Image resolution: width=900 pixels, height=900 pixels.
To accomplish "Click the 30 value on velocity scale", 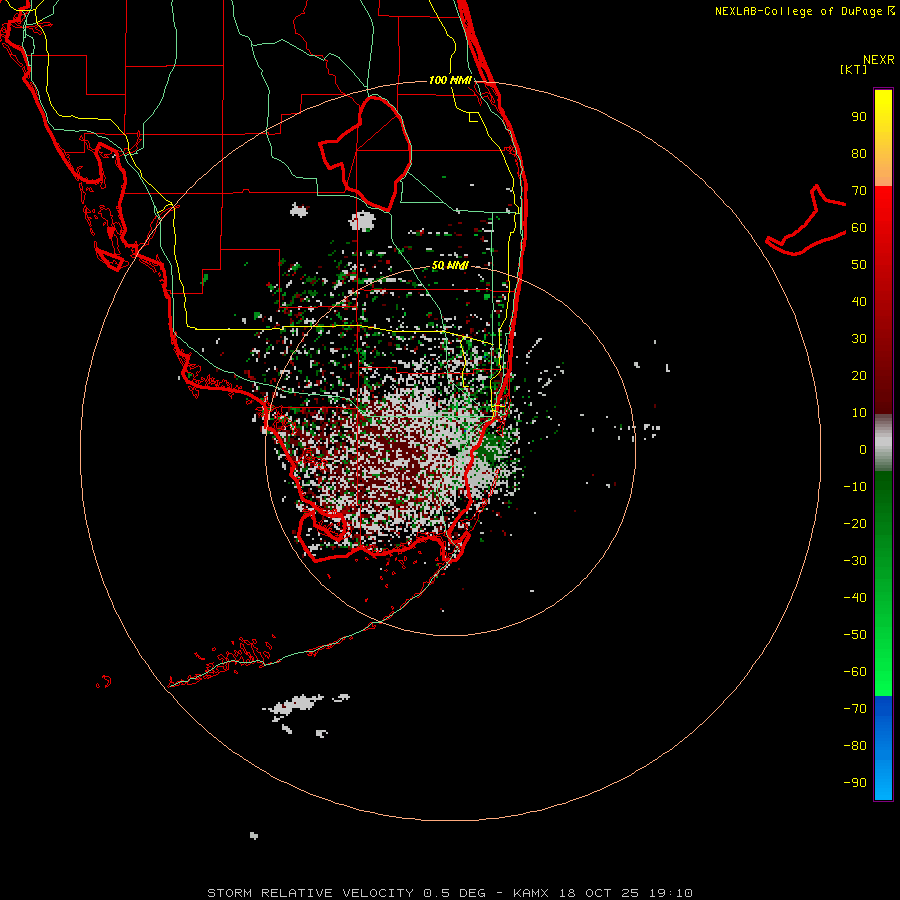I will pyautogui.click(x=859, y=339).
